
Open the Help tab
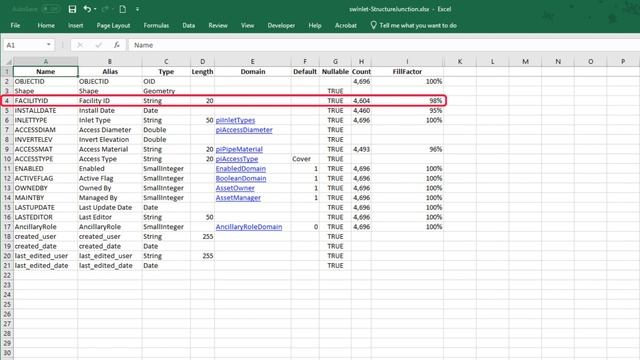tap(315, 25)
